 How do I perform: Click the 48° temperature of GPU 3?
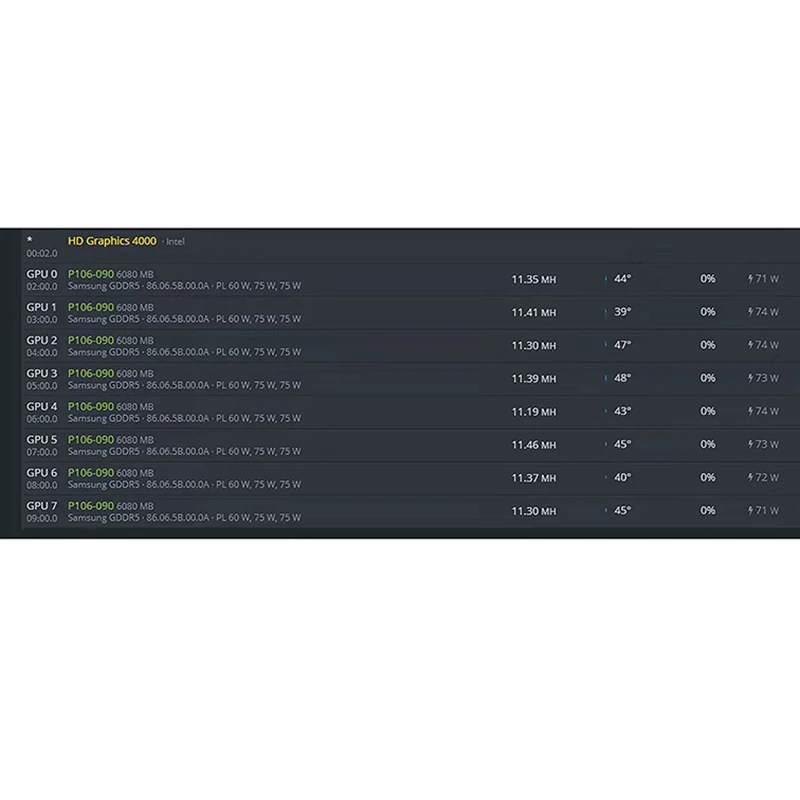coord(622,378)
